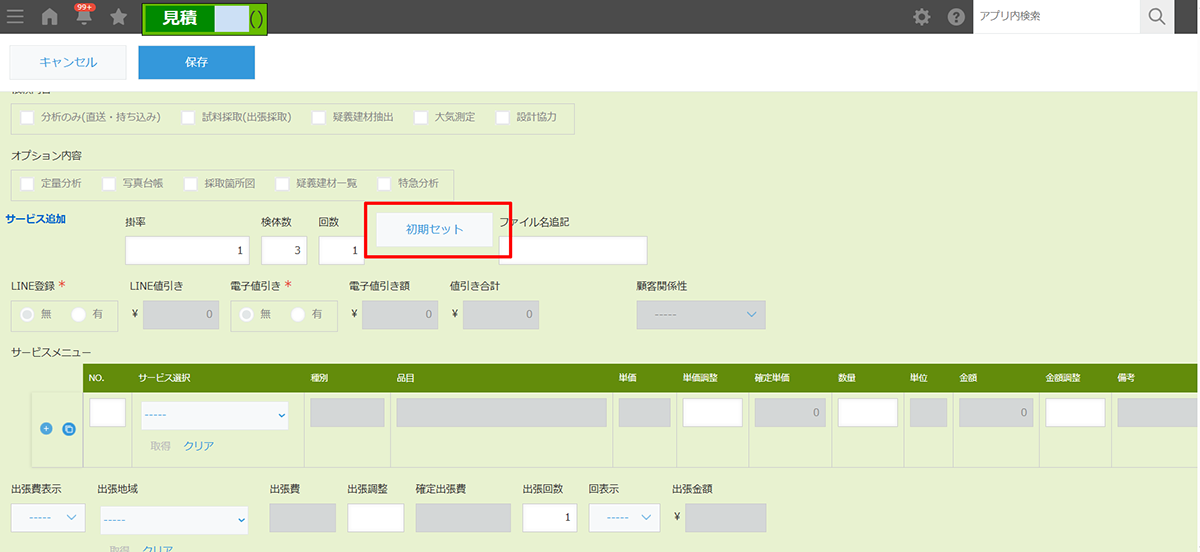Click the 保存 button
The image size is (1200, 552).
pyautogui.click(x=196, y=62)
